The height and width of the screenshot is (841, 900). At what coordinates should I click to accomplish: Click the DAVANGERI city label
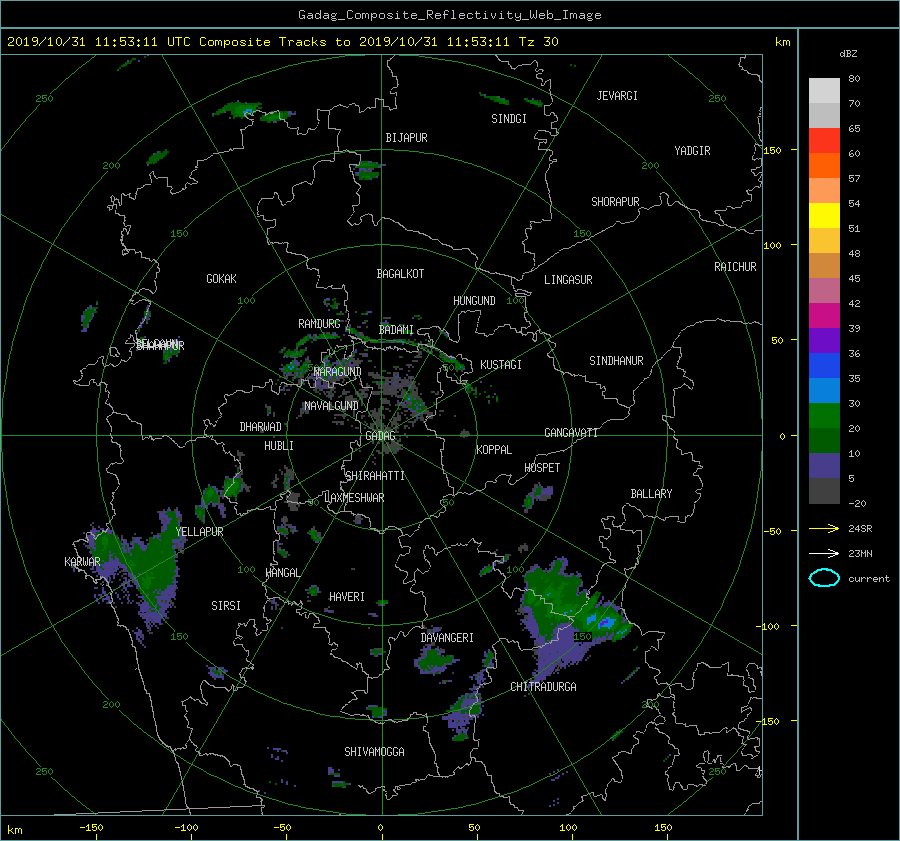point(447,638)
